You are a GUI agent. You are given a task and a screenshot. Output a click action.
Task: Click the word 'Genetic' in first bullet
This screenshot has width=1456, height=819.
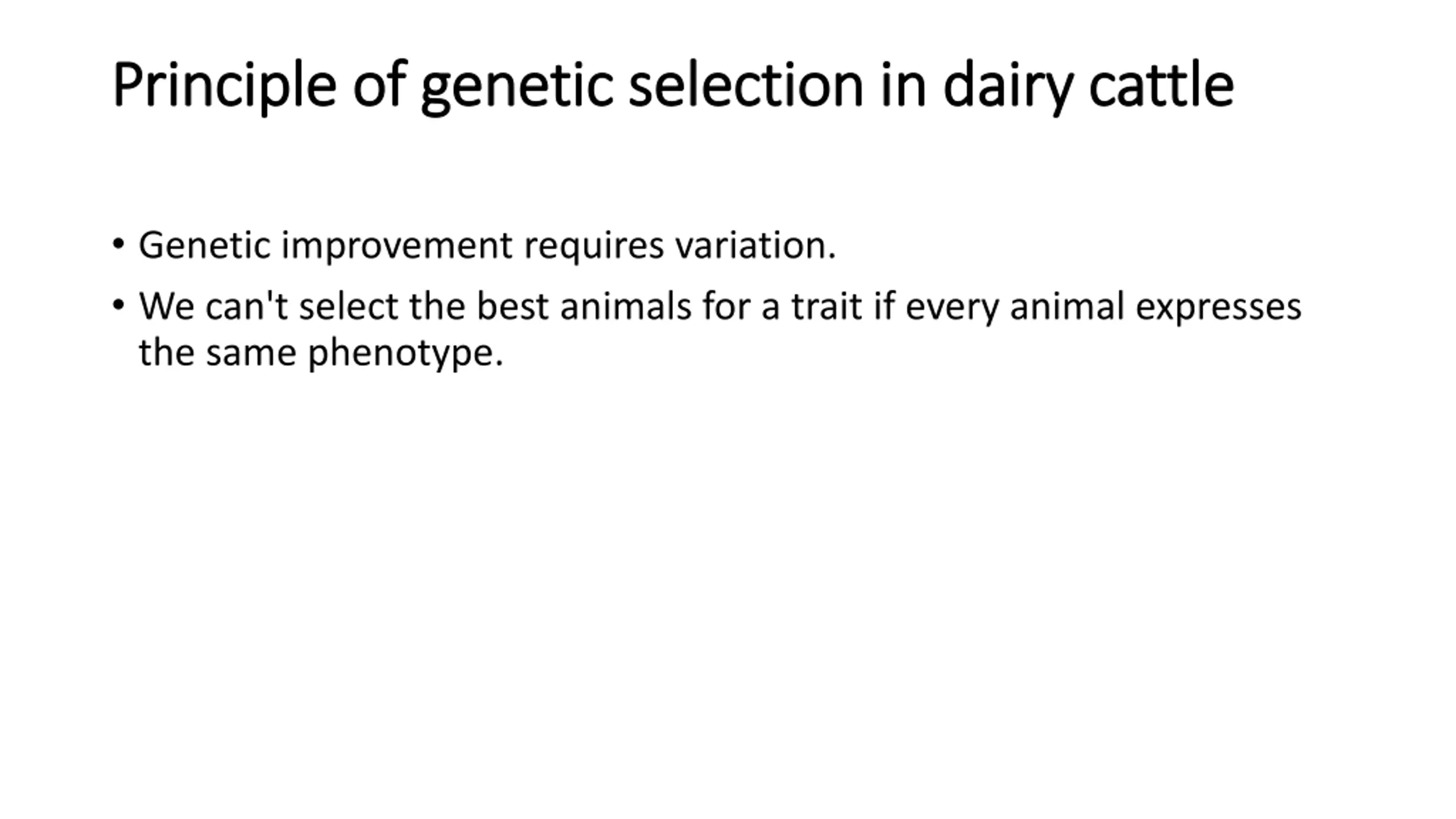click(204, 245)
